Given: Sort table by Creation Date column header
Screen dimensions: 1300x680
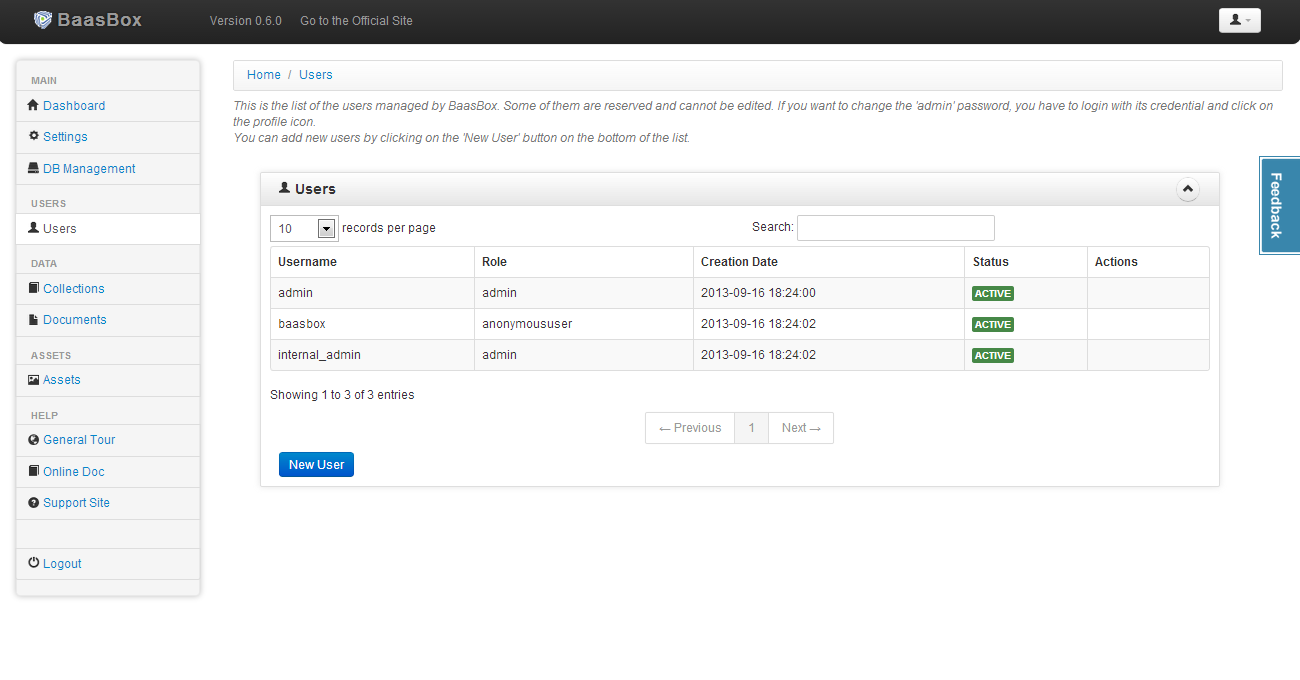Looking at the screenshot, I should point(829,262).
